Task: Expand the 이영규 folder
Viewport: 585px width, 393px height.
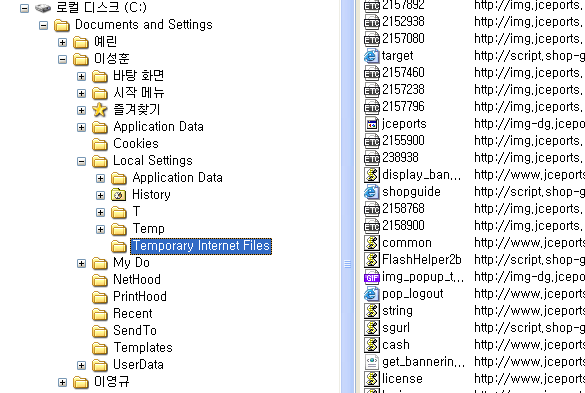Action: (x=62, y=383)
